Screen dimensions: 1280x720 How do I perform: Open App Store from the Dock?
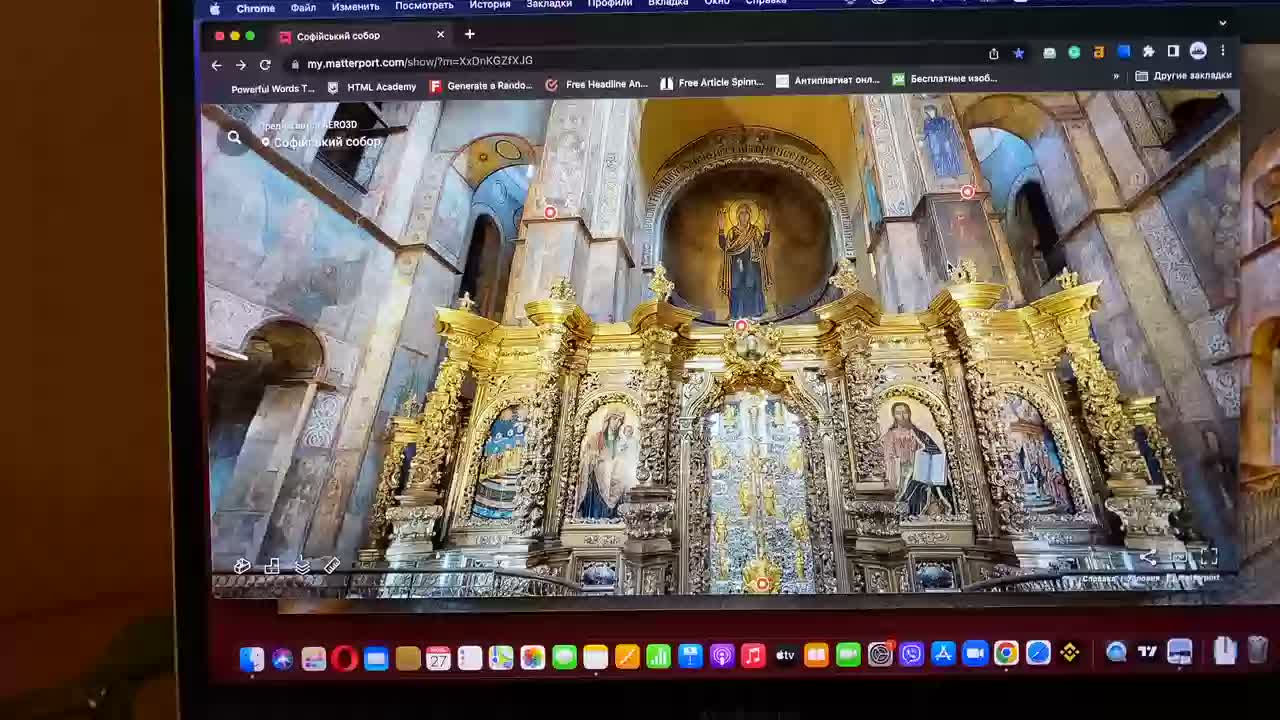(x=943, y=654)
